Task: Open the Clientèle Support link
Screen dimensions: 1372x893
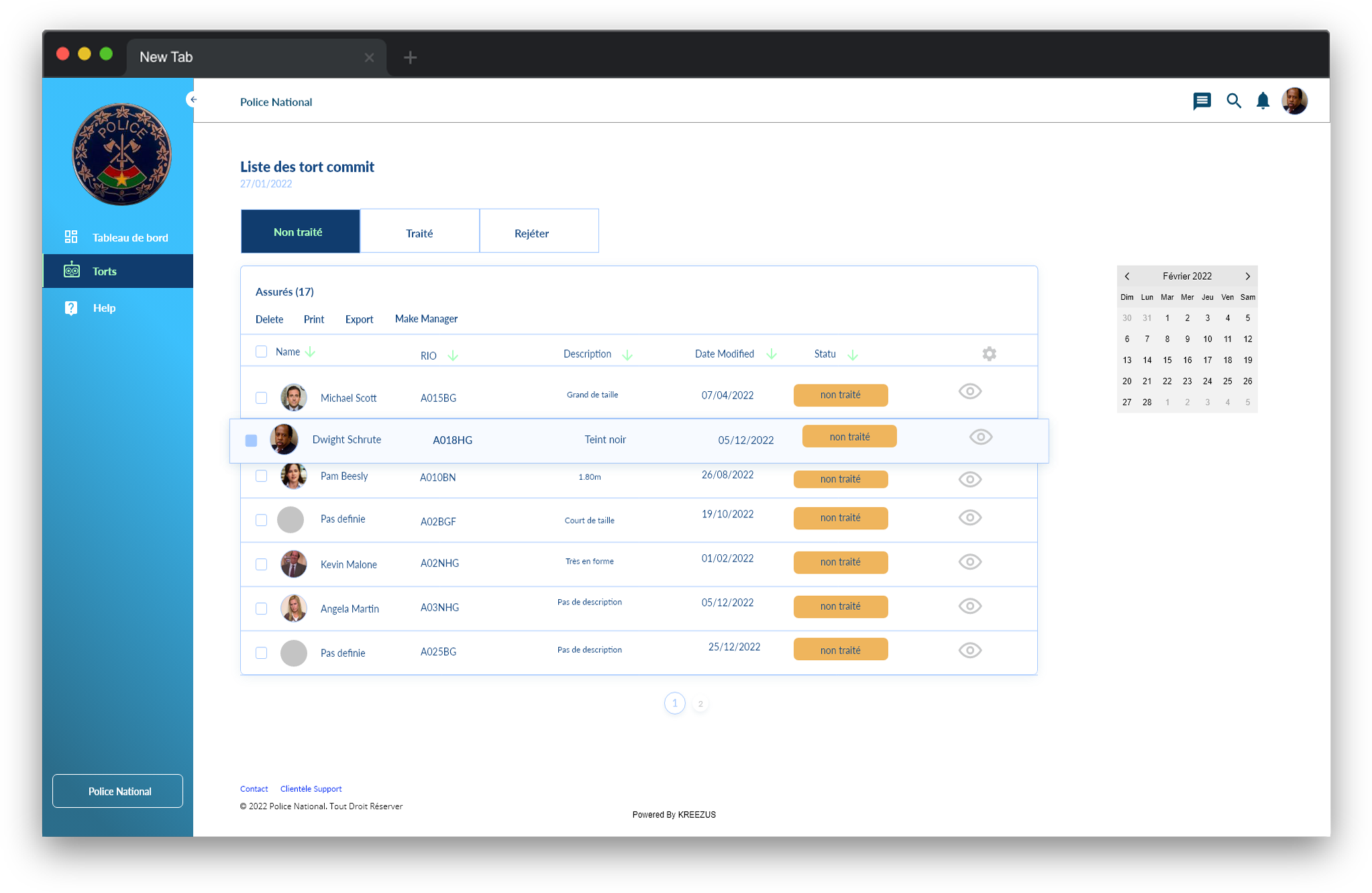Action: point(311,789)
